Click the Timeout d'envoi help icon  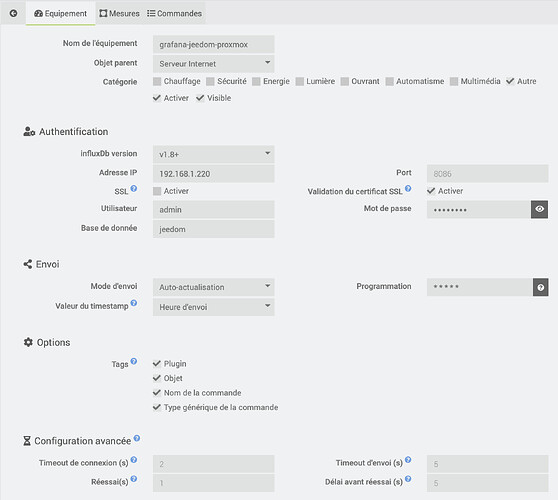[x=408, y=460]
